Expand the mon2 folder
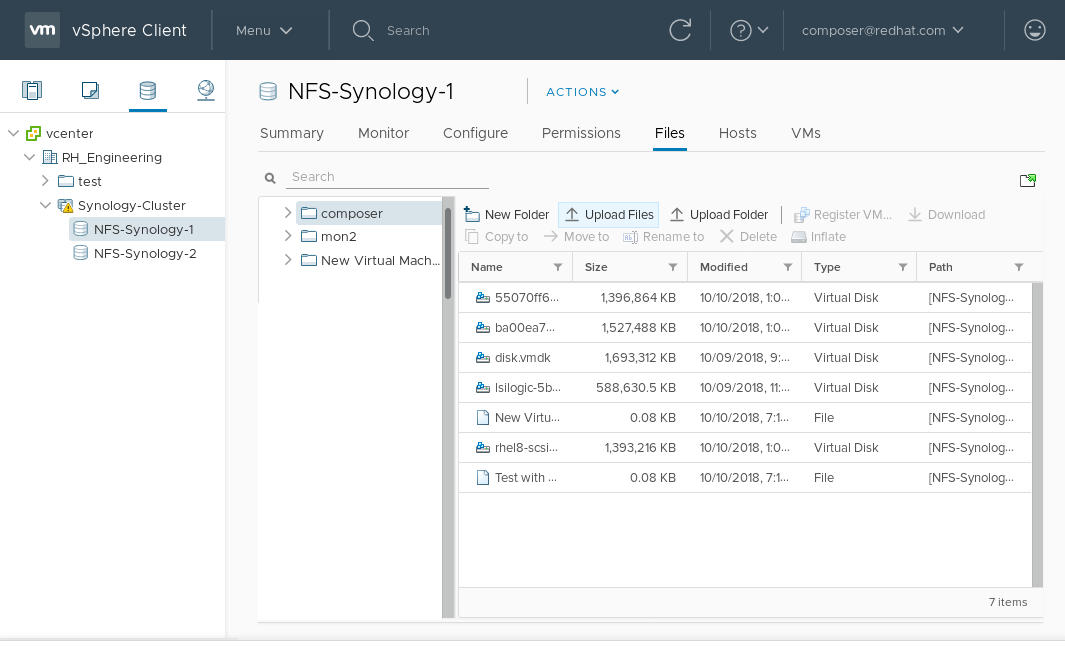The image size is (1065, 646). click(288, 236)
